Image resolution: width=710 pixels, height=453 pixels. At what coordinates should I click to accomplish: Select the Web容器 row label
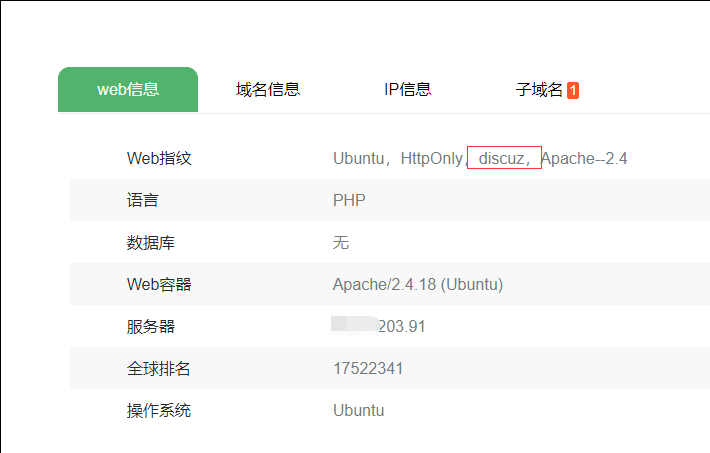(159, 284)
